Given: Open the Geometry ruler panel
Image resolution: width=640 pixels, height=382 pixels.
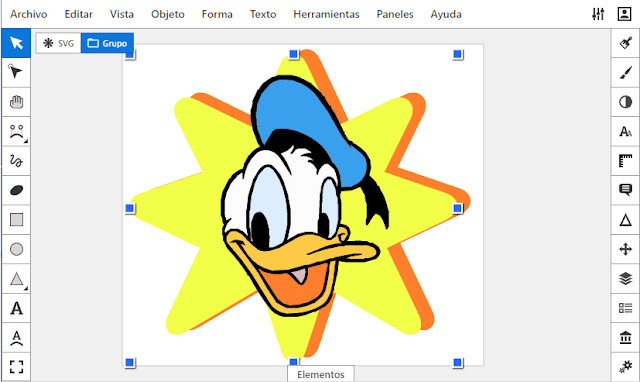Looking at the screenshot, I should (625, 161).
